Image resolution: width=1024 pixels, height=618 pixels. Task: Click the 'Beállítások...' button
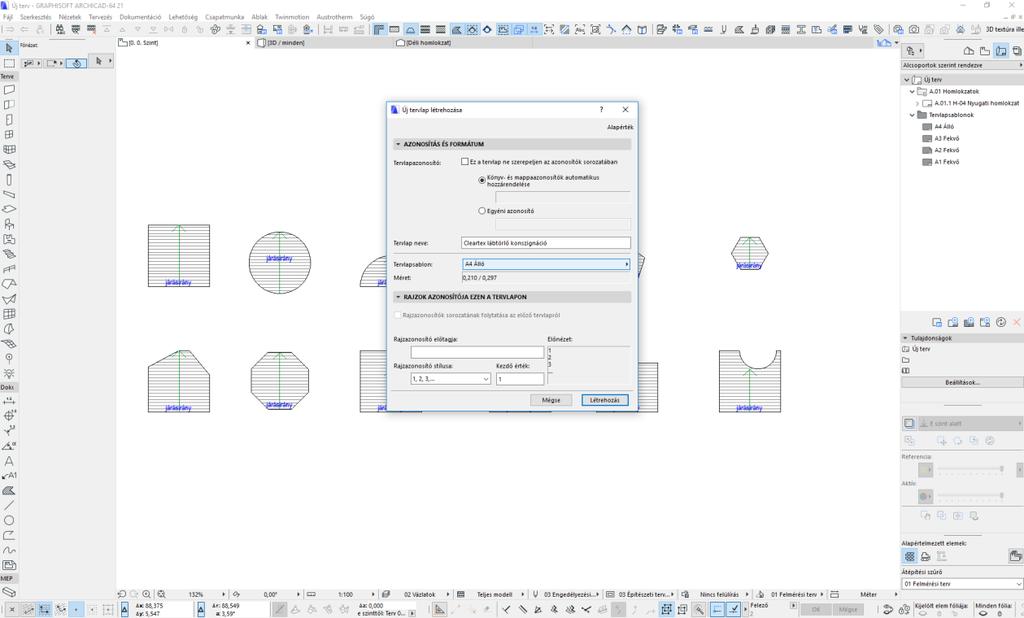tap(962, 382)
